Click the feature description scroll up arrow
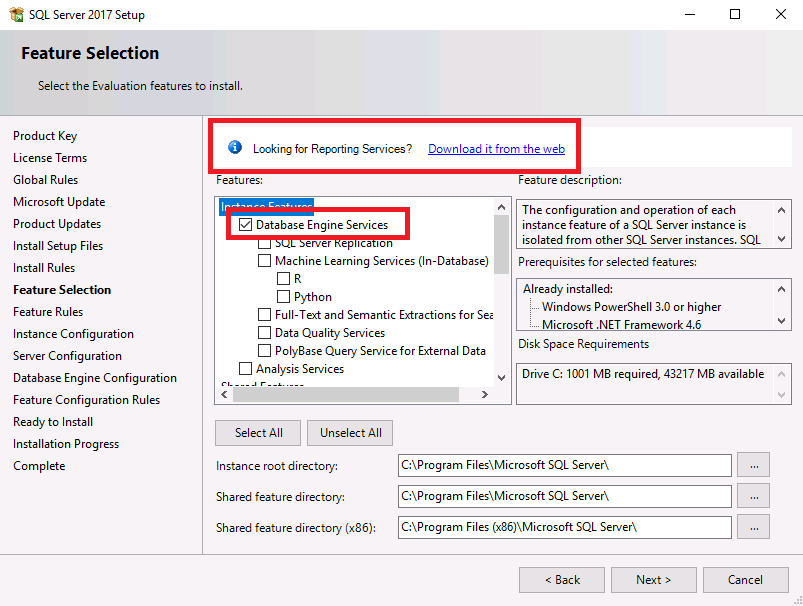This screenshot has height=606, width=803. [781, 210]
